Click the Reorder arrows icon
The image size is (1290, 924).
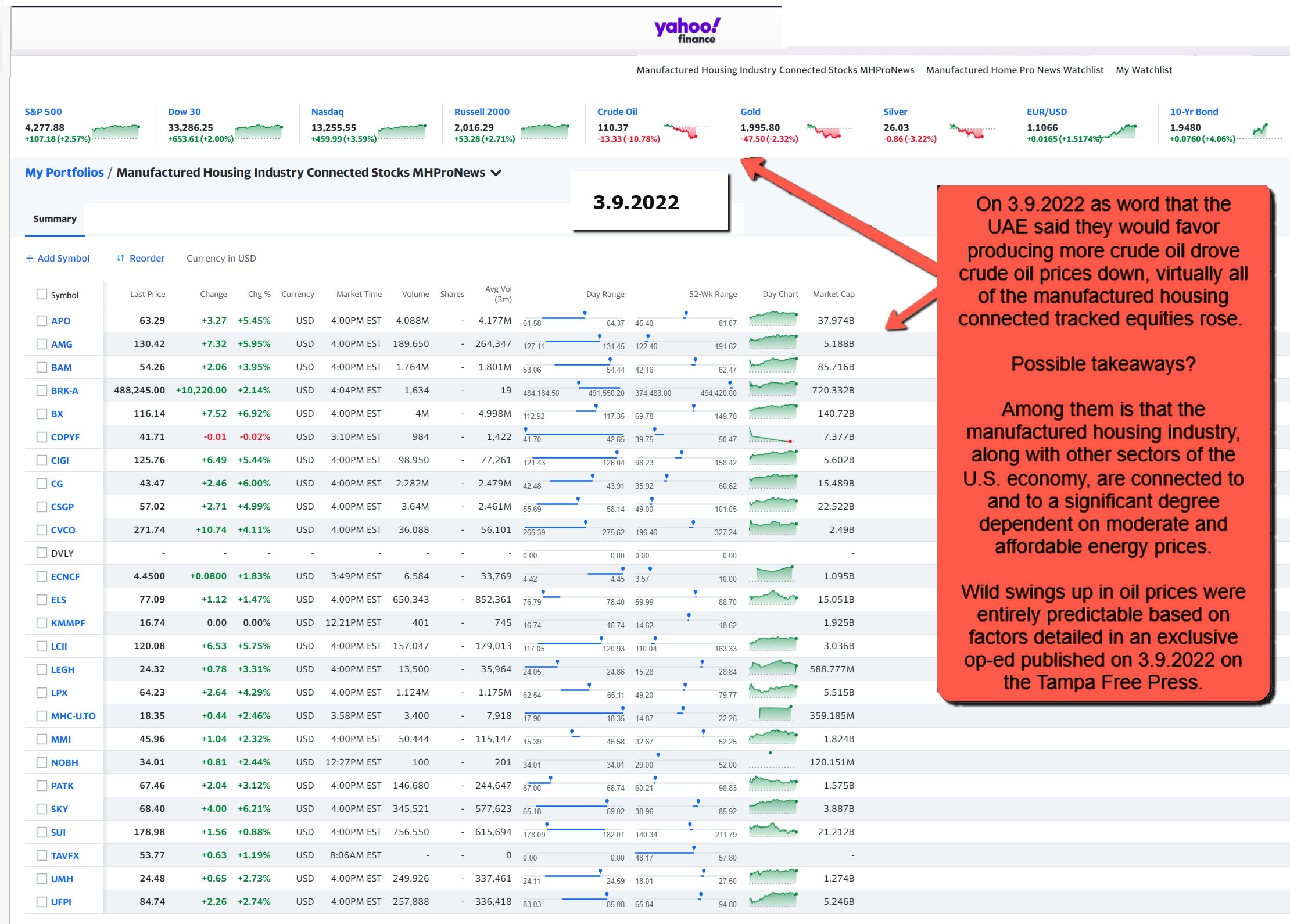pos(120,258)
